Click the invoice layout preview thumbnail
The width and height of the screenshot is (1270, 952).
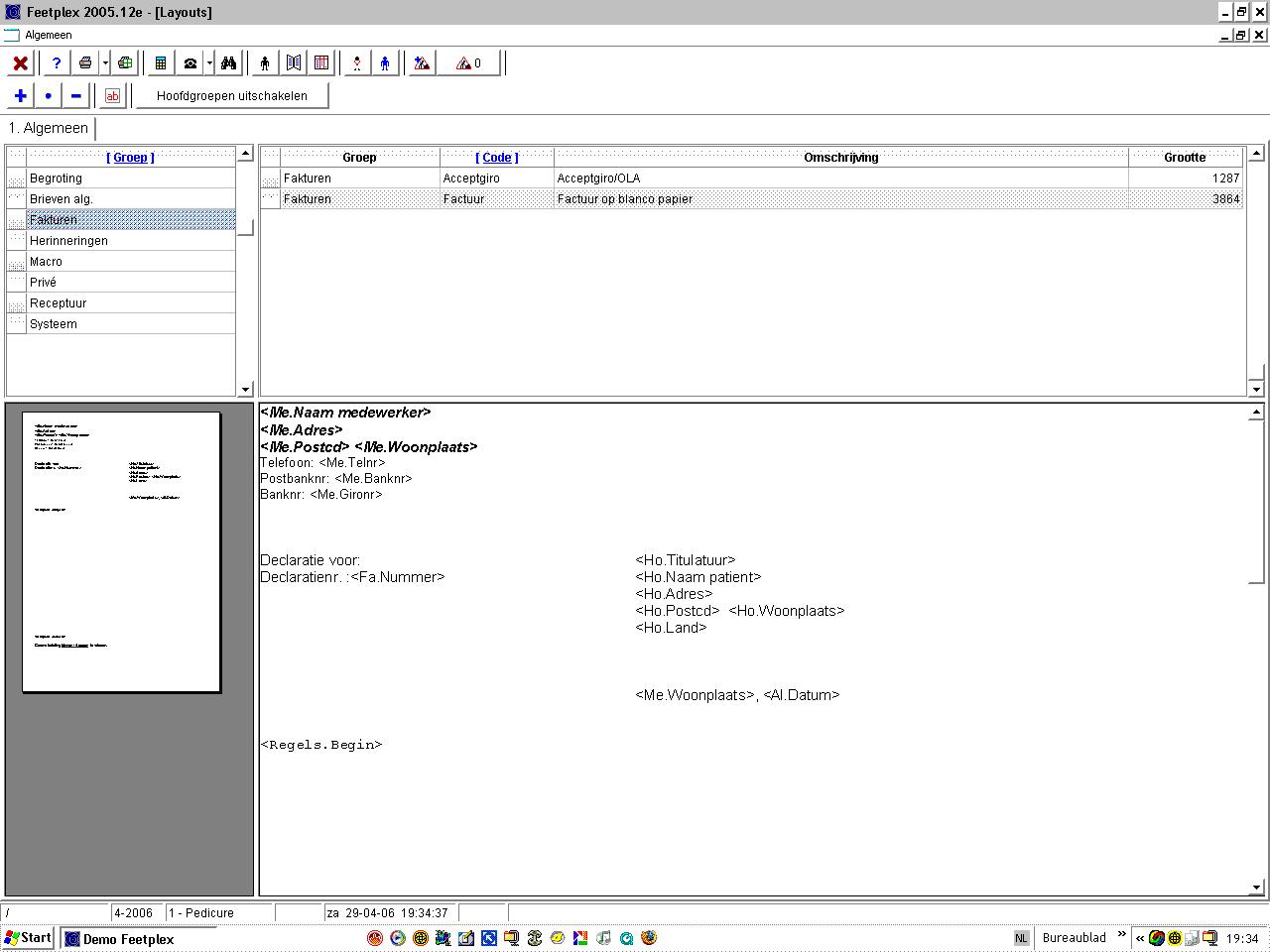pos(121,552)
